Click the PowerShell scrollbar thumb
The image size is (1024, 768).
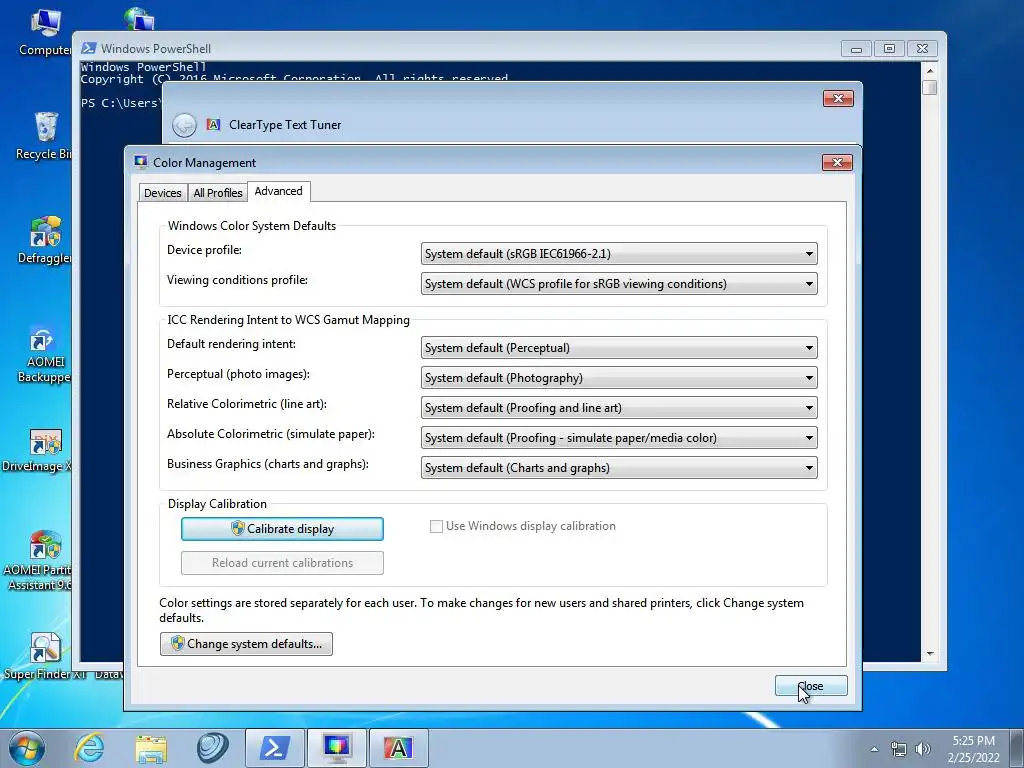[x=930, y=87]
